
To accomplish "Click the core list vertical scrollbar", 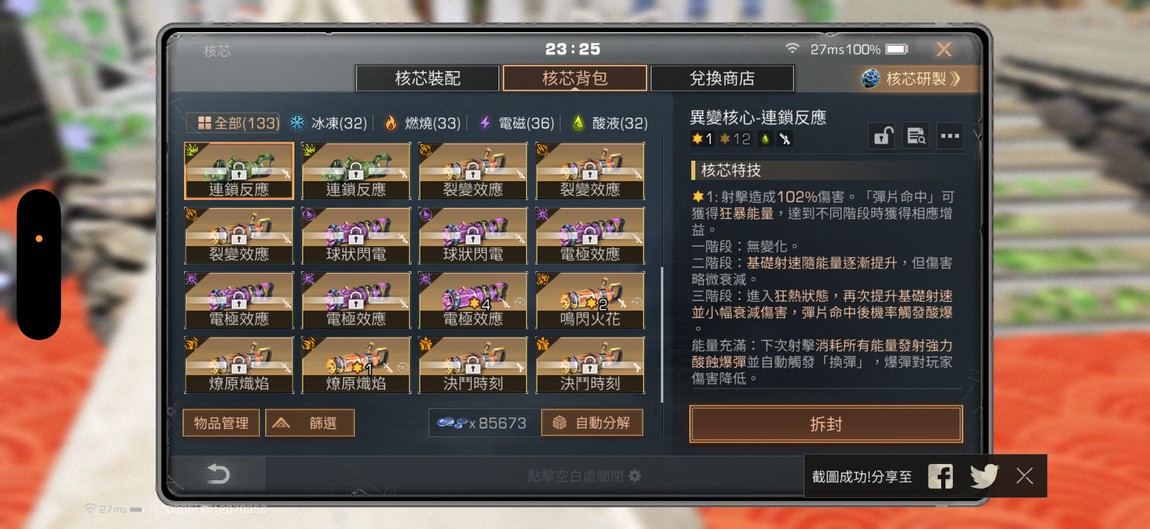I will pos(662,334).
